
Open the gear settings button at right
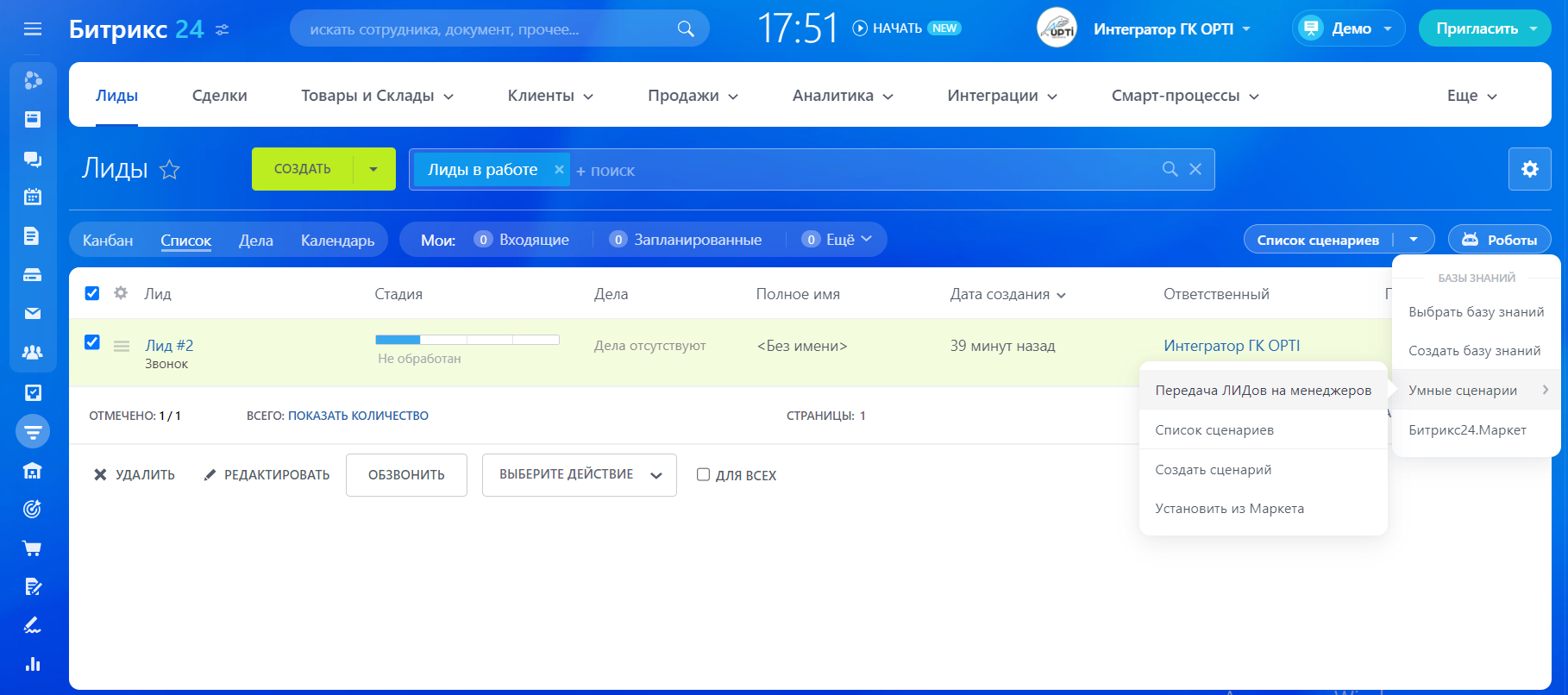[1529, 169]
